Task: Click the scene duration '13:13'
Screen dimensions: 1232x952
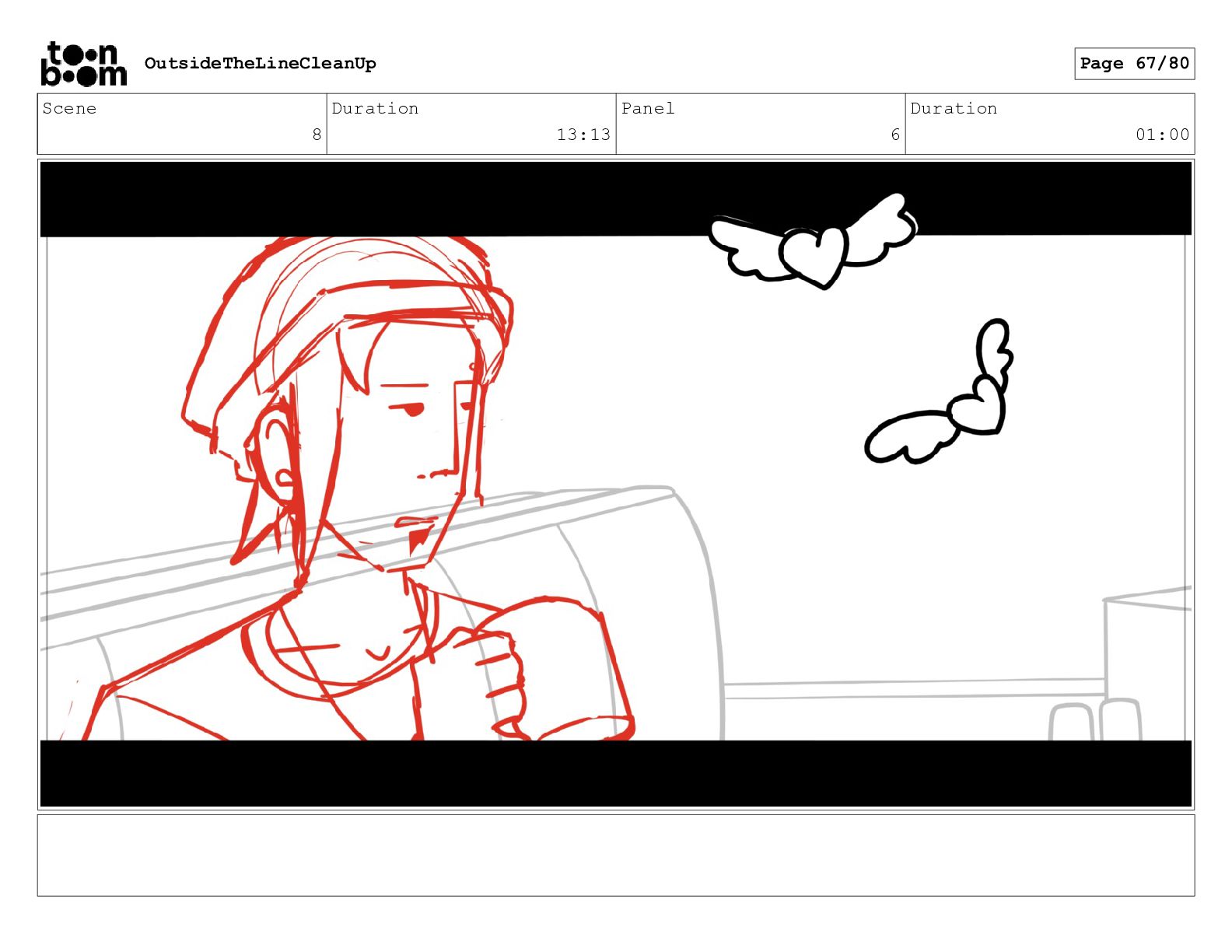Action: 583,135
